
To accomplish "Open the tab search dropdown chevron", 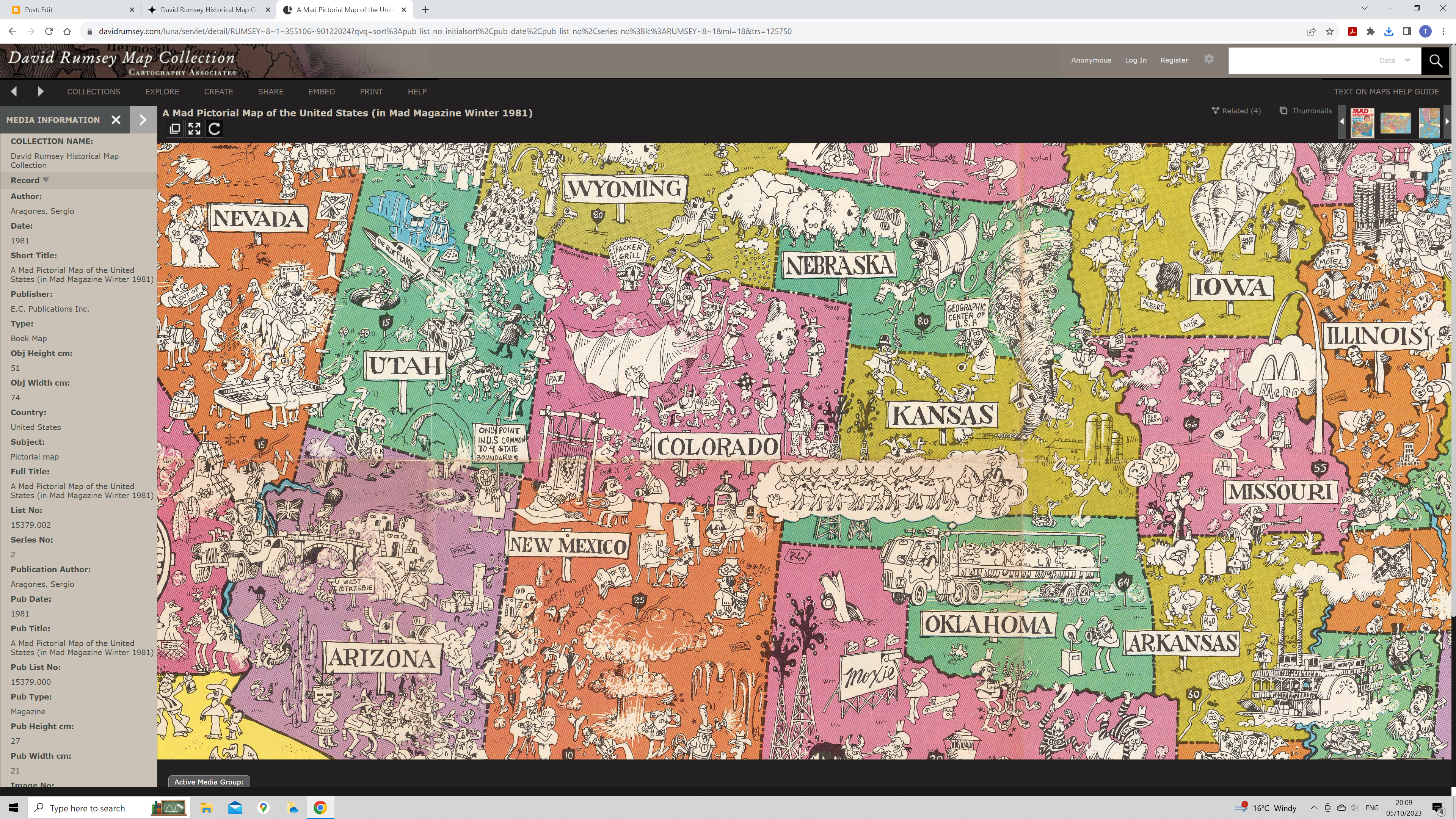I will tap(1364, 8).
